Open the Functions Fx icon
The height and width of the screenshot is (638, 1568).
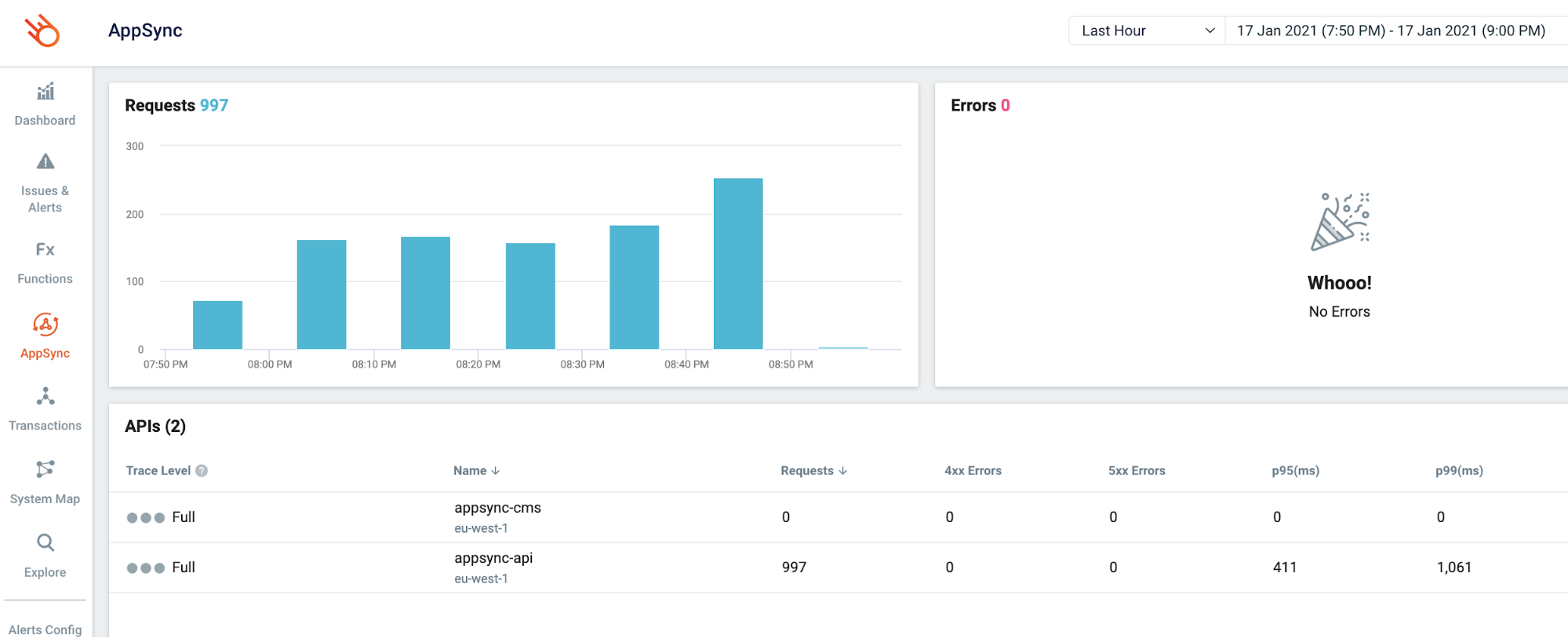tap(45, 249)
